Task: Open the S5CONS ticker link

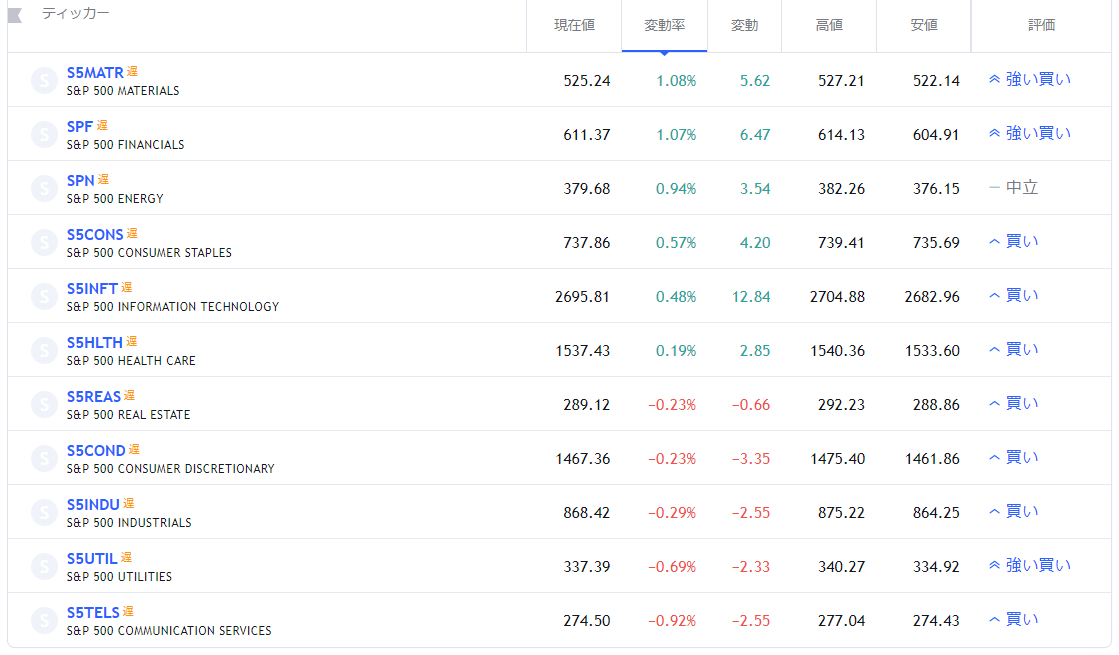Action: (x=95, y=235)
